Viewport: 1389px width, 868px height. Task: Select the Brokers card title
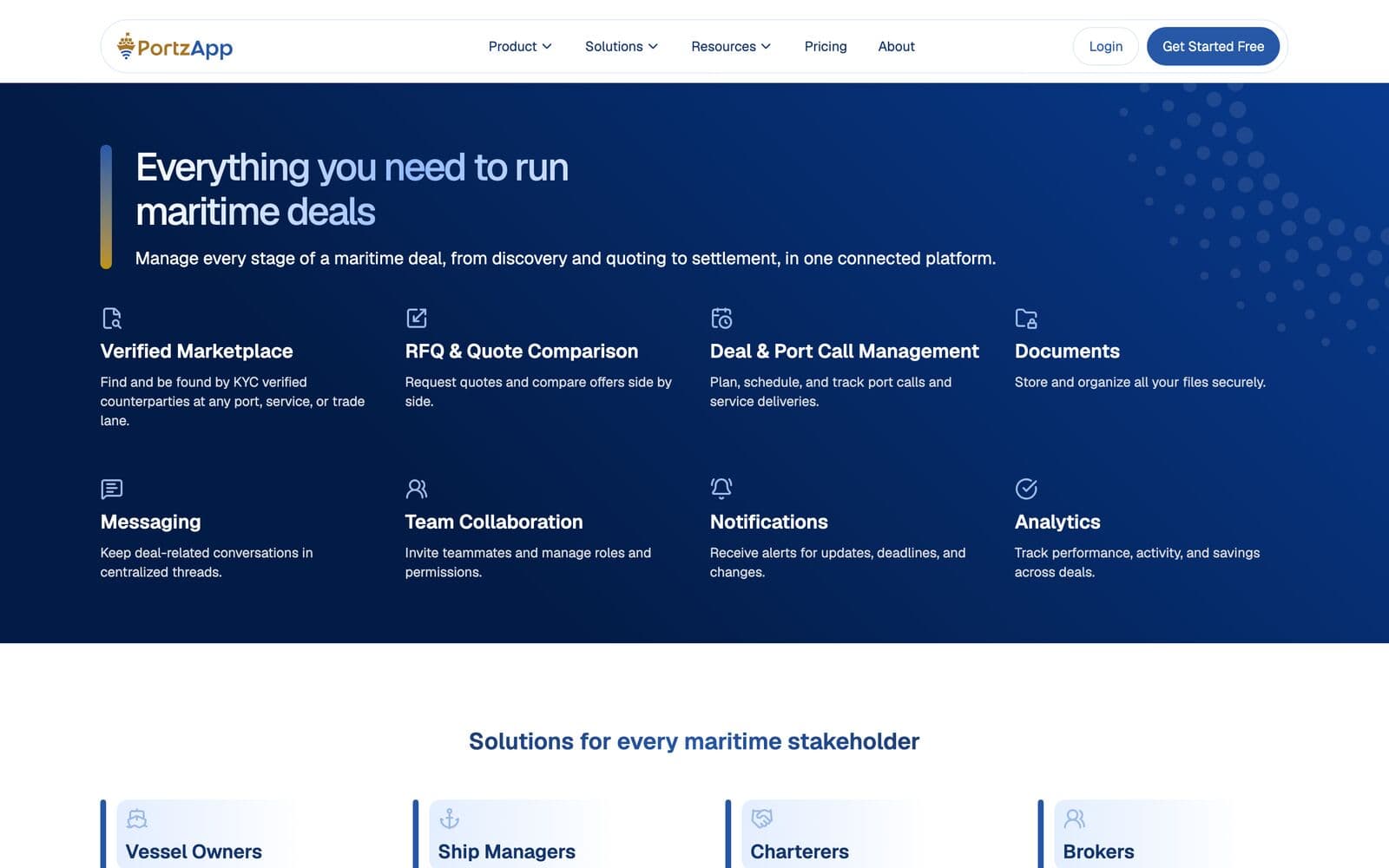point(1099,852)
